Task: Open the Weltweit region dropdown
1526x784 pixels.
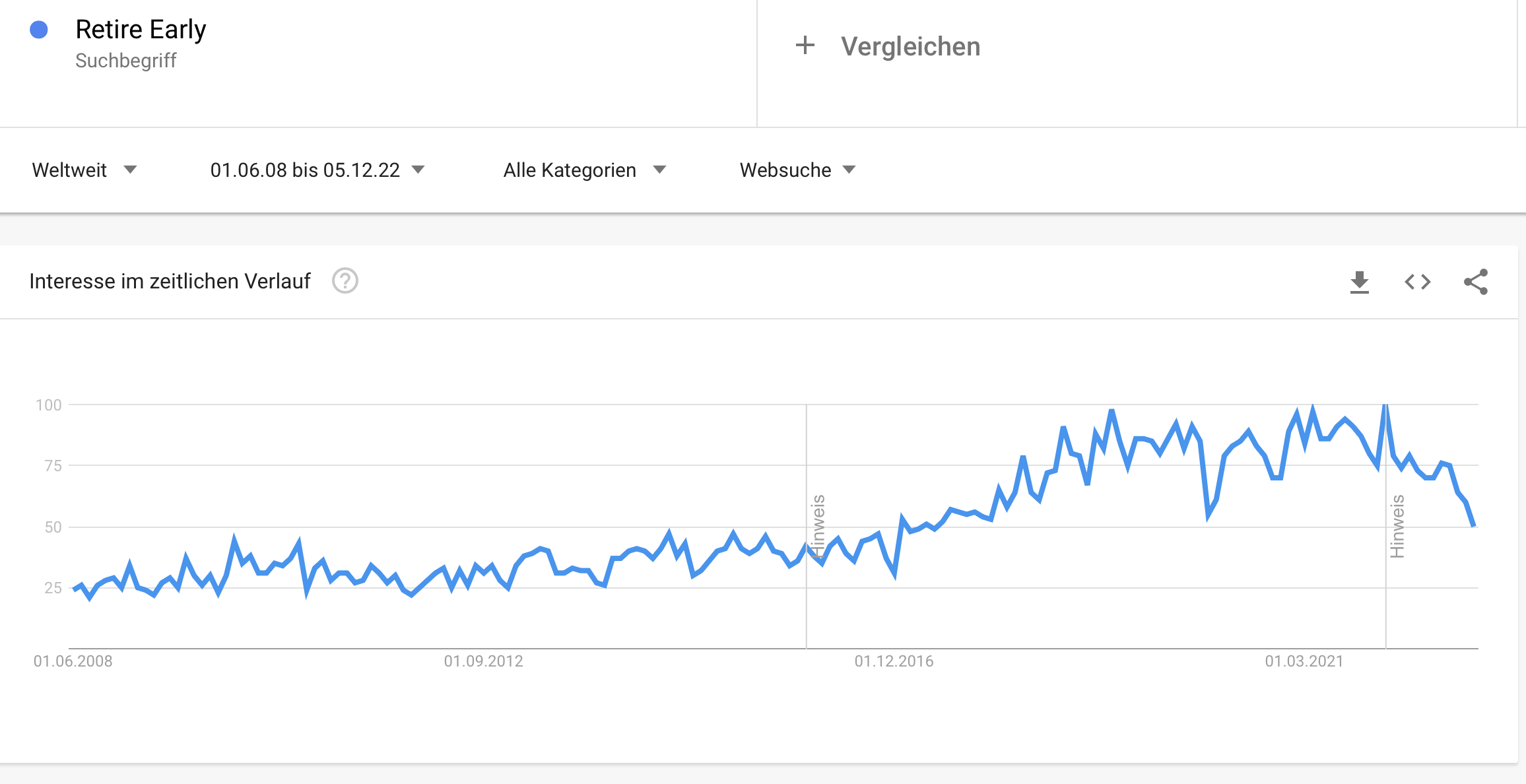Action: pyautogui.click(x=84, y=170)
